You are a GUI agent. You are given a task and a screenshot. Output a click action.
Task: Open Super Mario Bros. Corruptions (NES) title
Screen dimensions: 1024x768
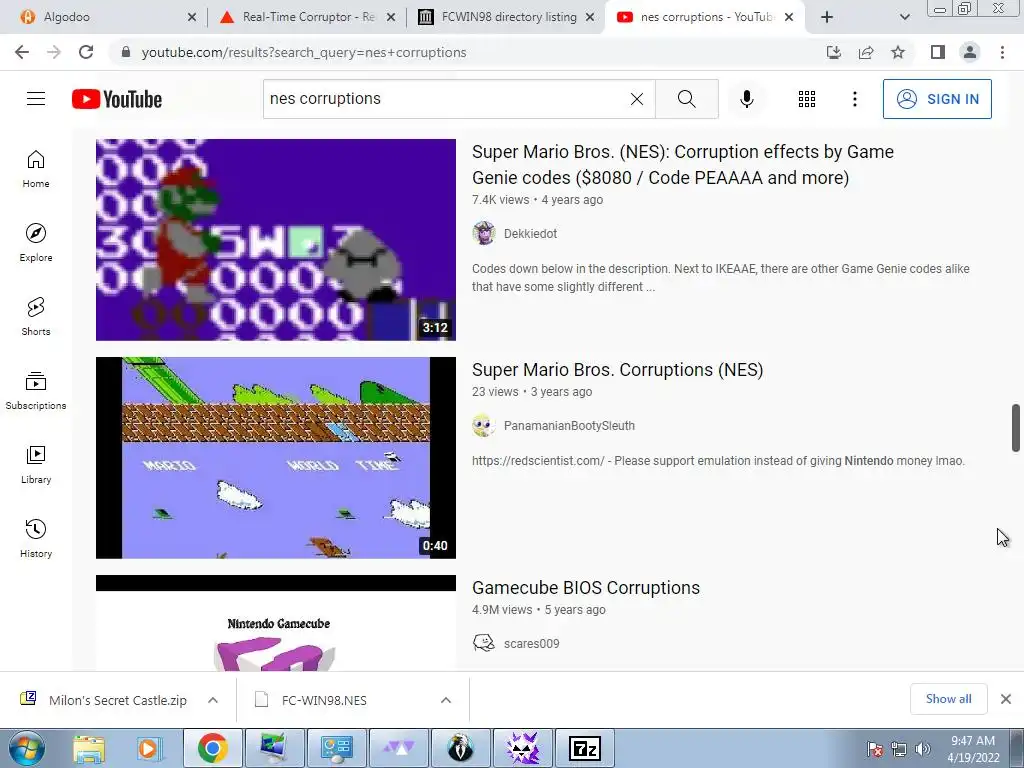(x=617, y=370)
